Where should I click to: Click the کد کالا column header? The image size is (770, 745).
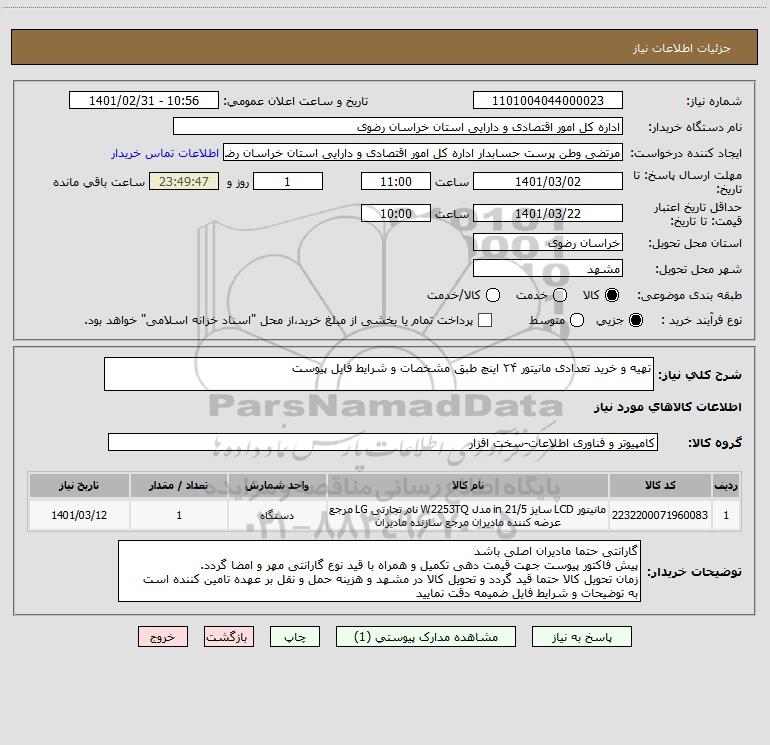point(660,486)
